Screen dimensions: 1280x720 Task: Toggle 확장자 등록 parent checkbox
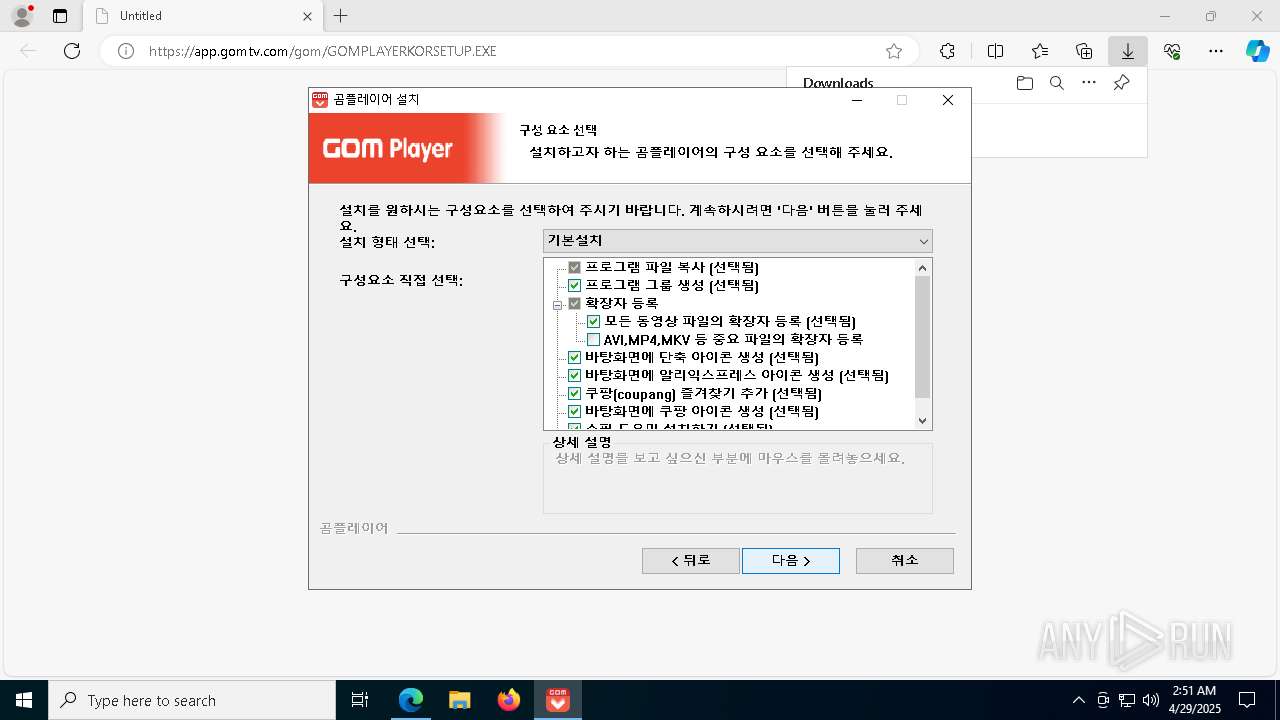coord(574,304)
